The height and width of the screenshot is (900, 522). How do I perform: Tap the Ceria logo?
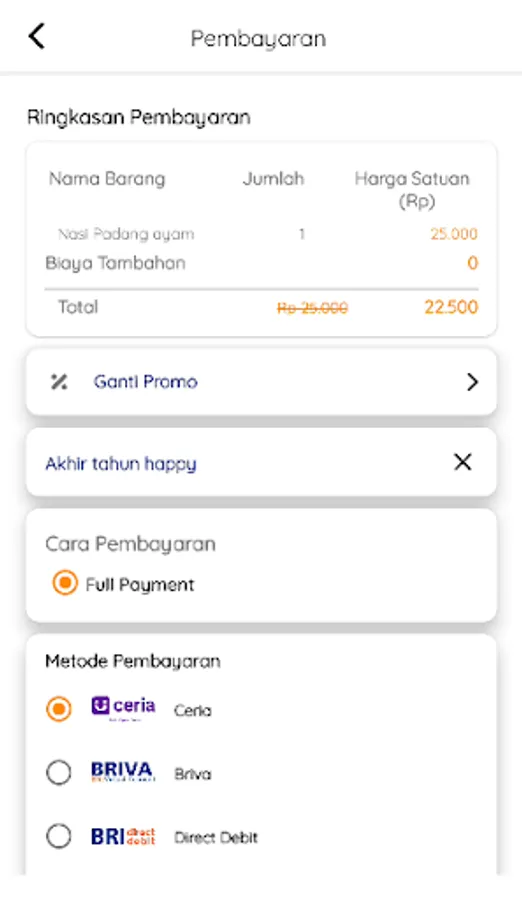123,708
